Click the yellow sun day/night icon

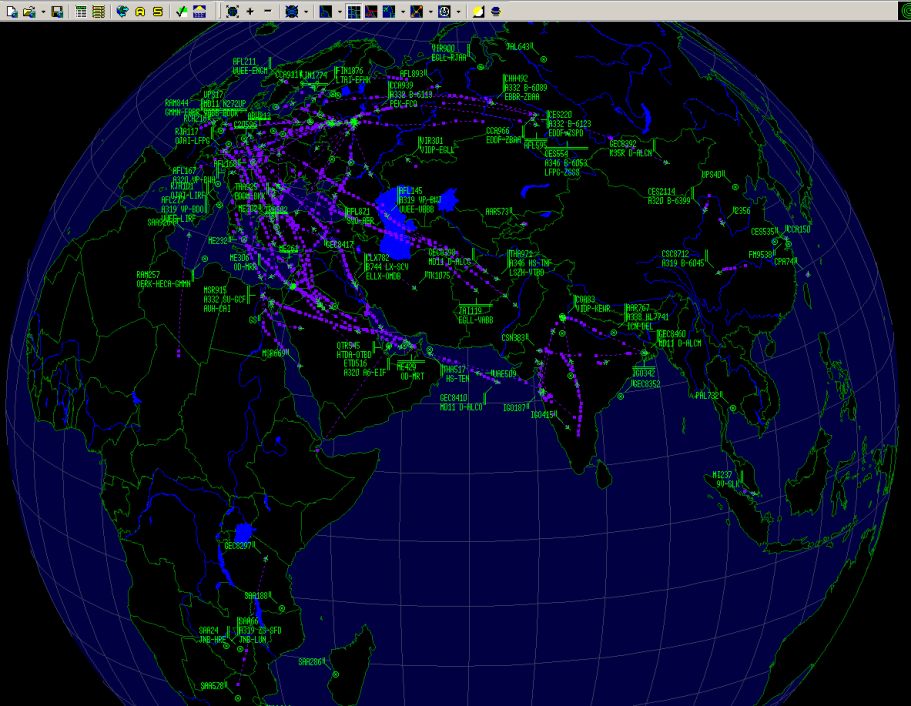pyautogui.click(x=478, y=11)
